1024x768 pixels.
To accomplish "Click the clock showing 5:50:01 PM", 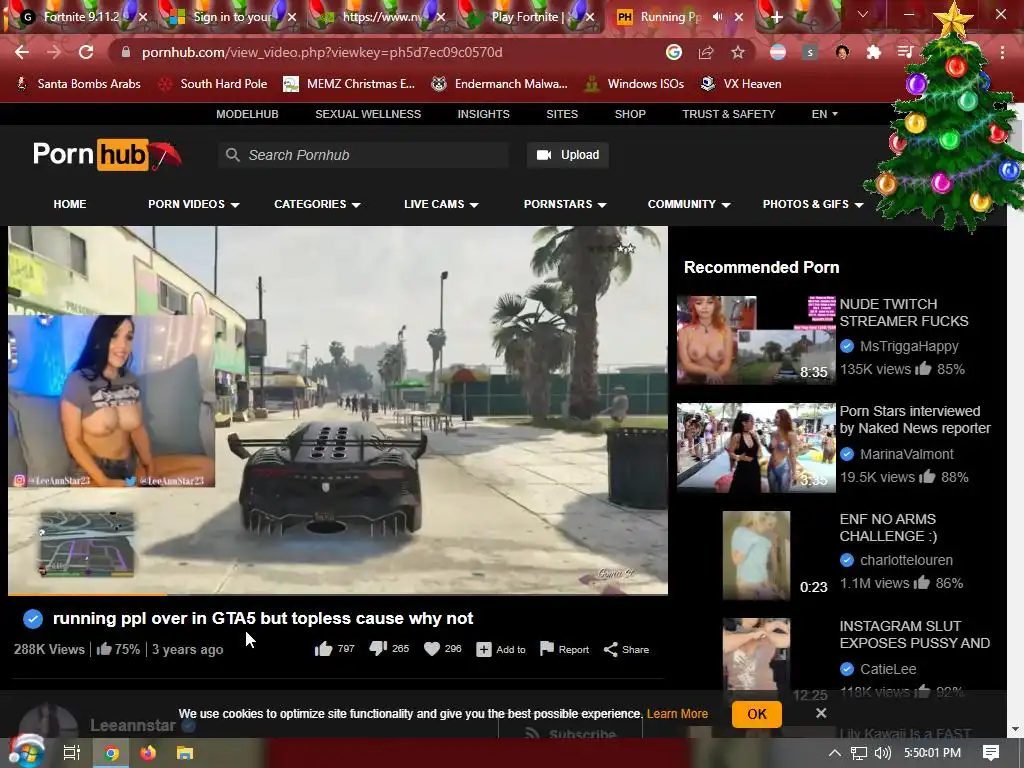I will pos(932,753).
